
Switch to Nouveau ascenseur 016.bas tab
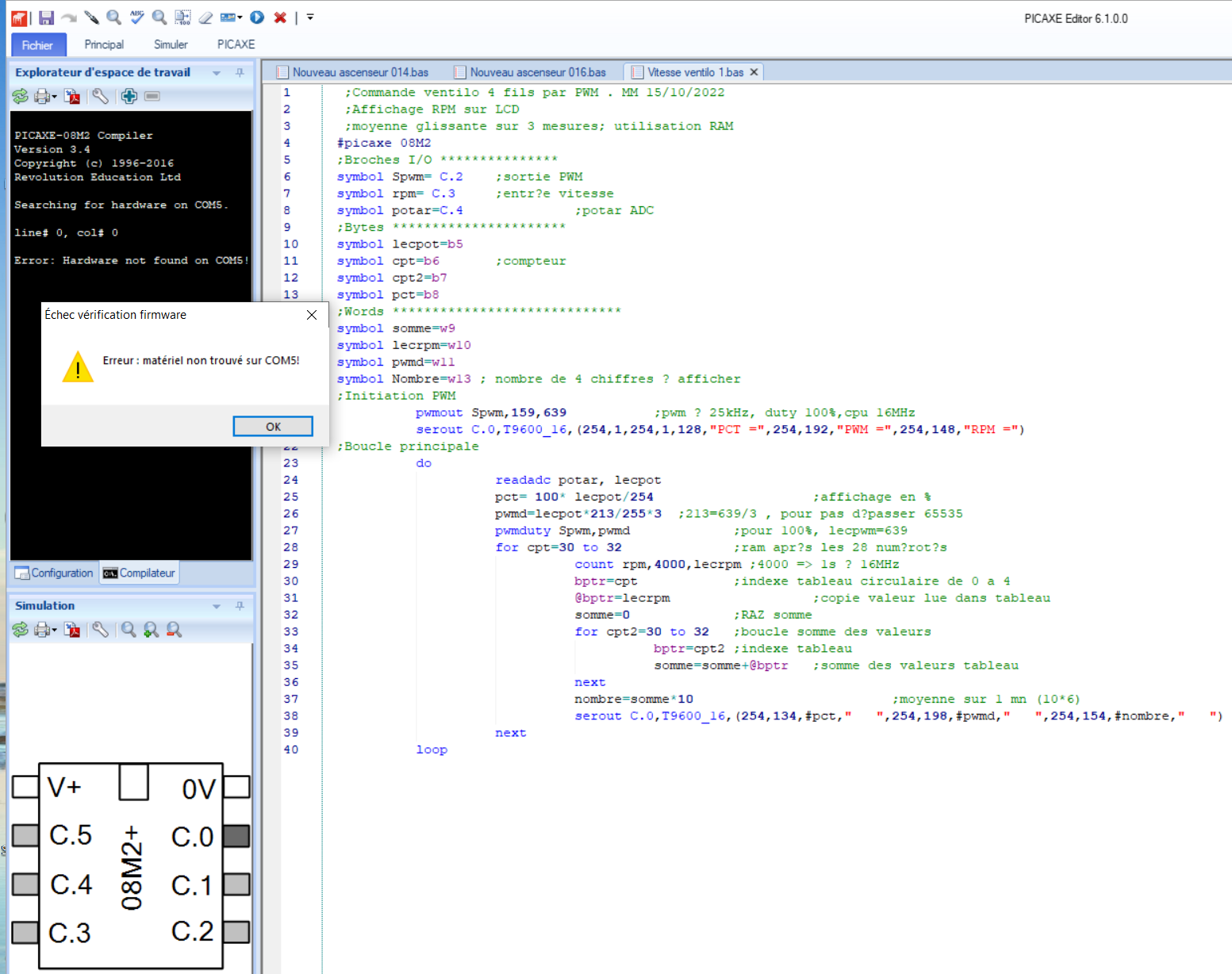point(537,72)
